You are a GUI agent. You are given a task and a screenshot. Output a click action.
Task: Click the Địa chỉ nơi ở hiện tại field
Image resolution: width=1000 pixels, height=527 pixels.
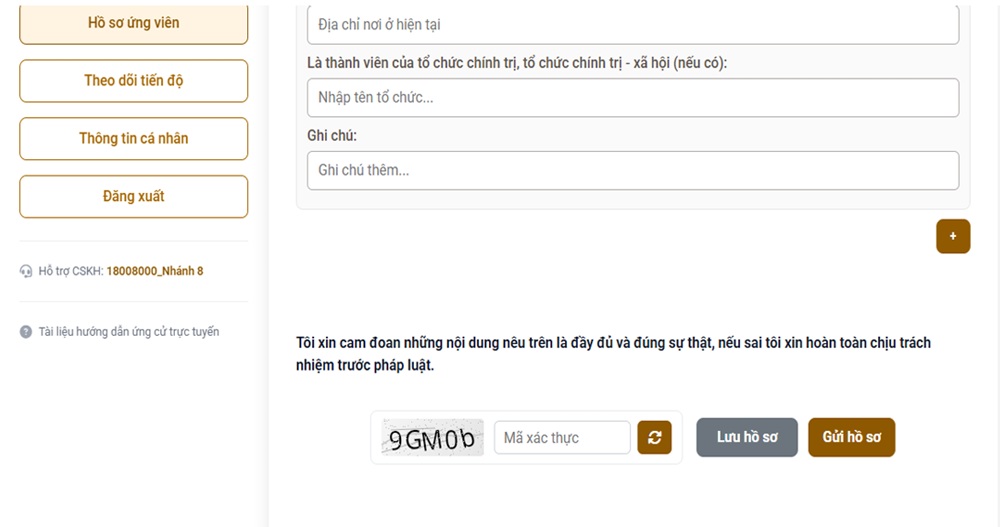(x=632, y=24)
